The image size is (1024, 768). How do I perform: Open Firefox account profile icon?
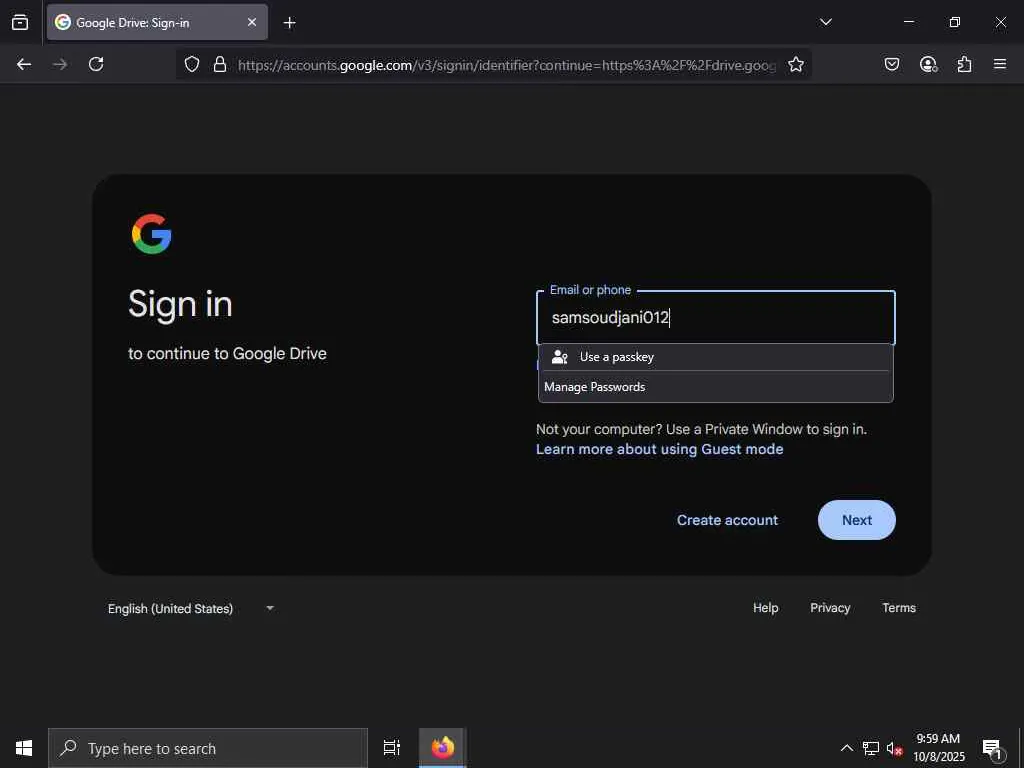(928, 64)
